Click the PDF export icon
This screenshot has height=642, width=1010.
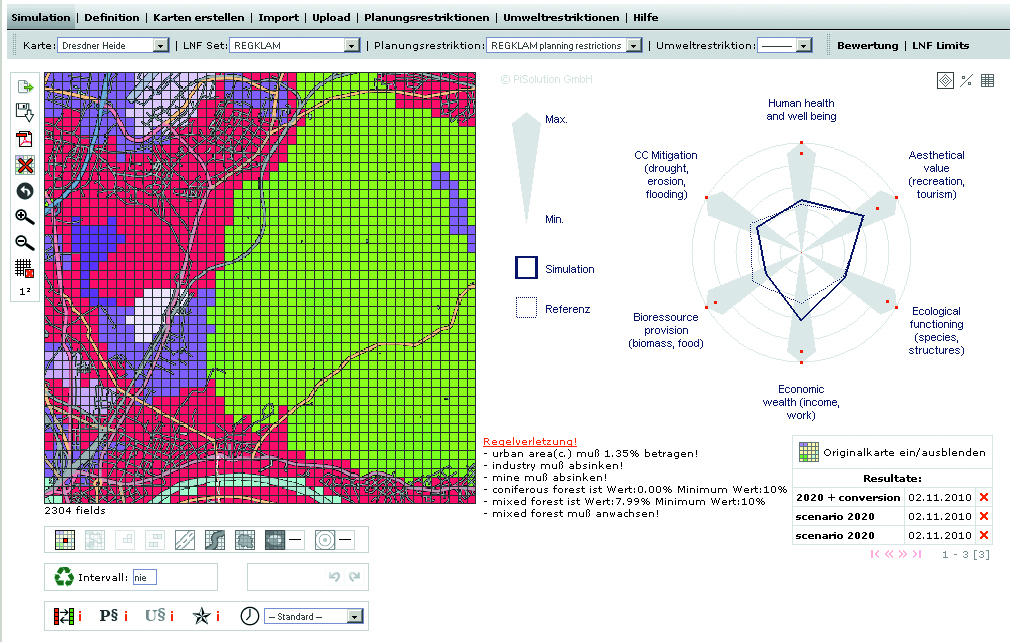point(25,139)
